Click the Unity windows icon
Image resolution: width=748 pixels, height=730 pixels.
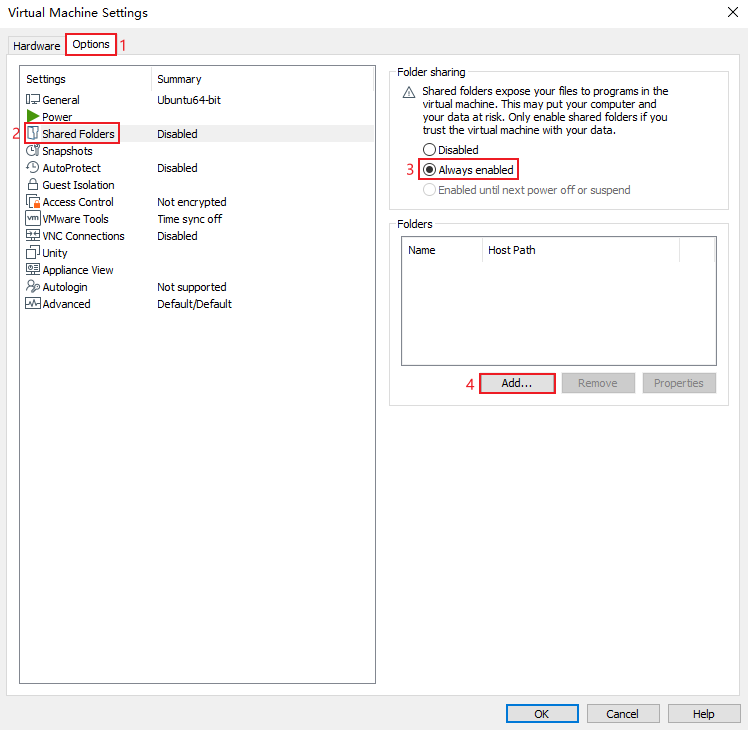32,252
